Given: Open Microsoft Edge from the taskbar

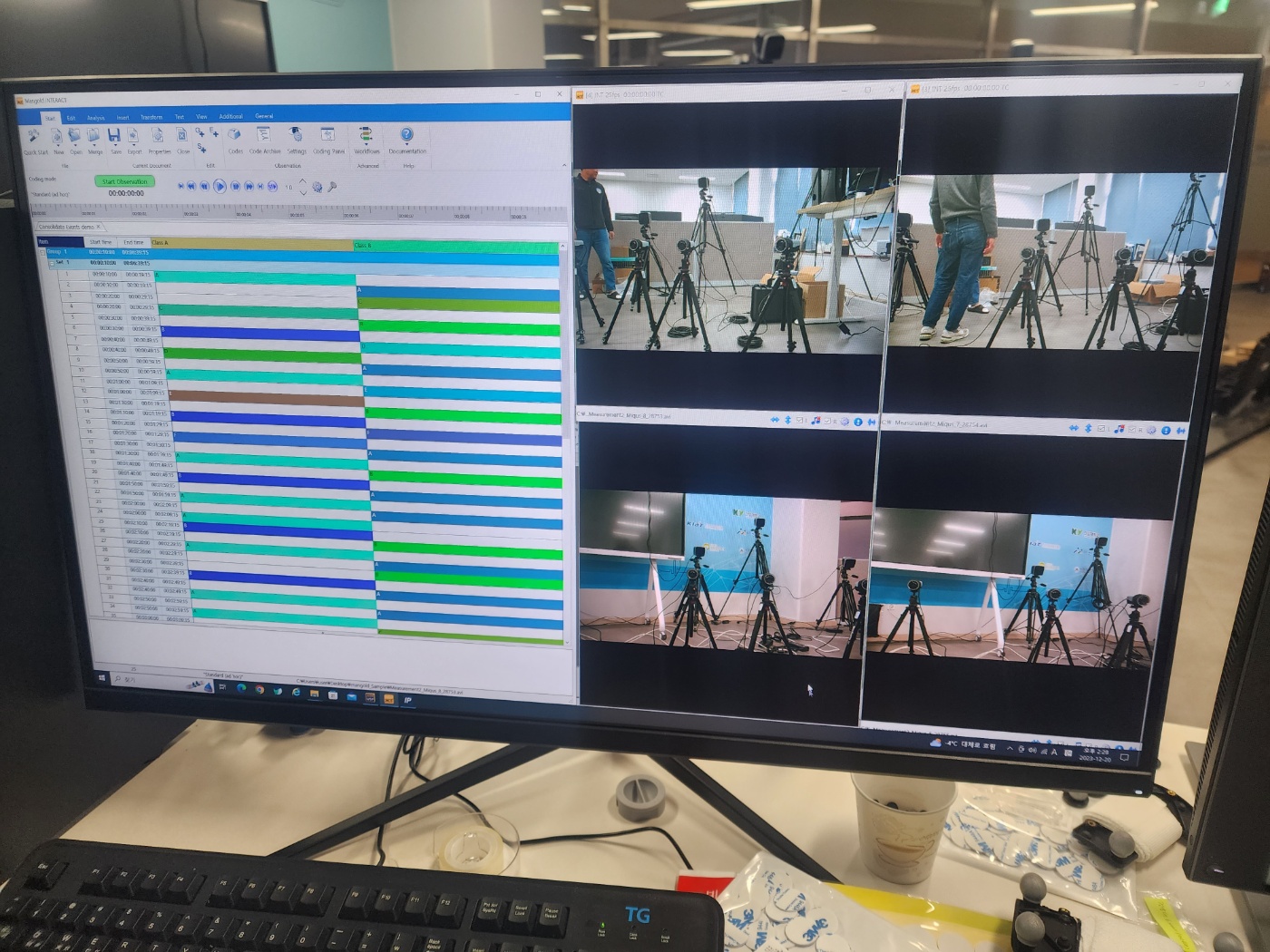Looking at the screenshot, I should [x=241, y=688].
